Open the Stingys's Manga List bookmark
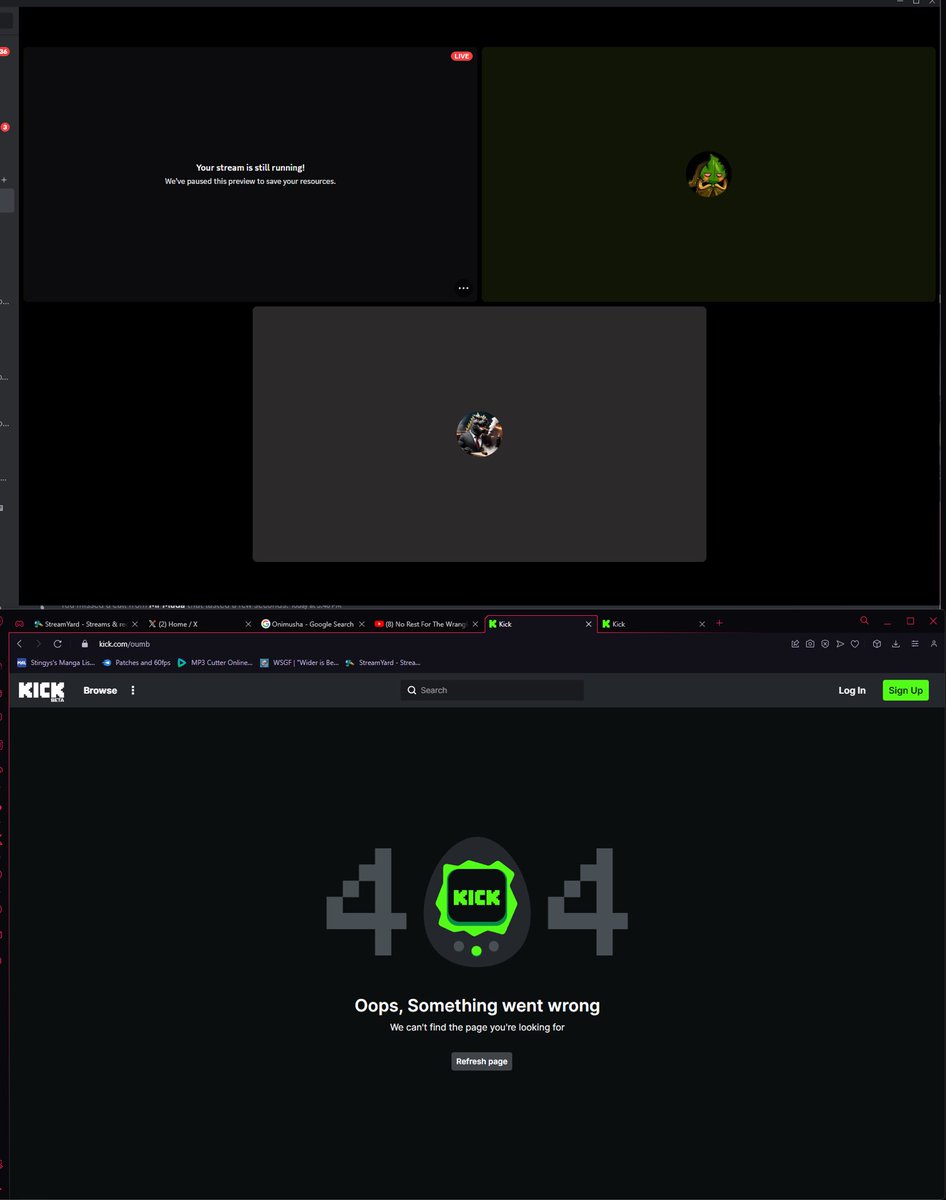This screenshot has width=946, height=1200. [56, 663]
